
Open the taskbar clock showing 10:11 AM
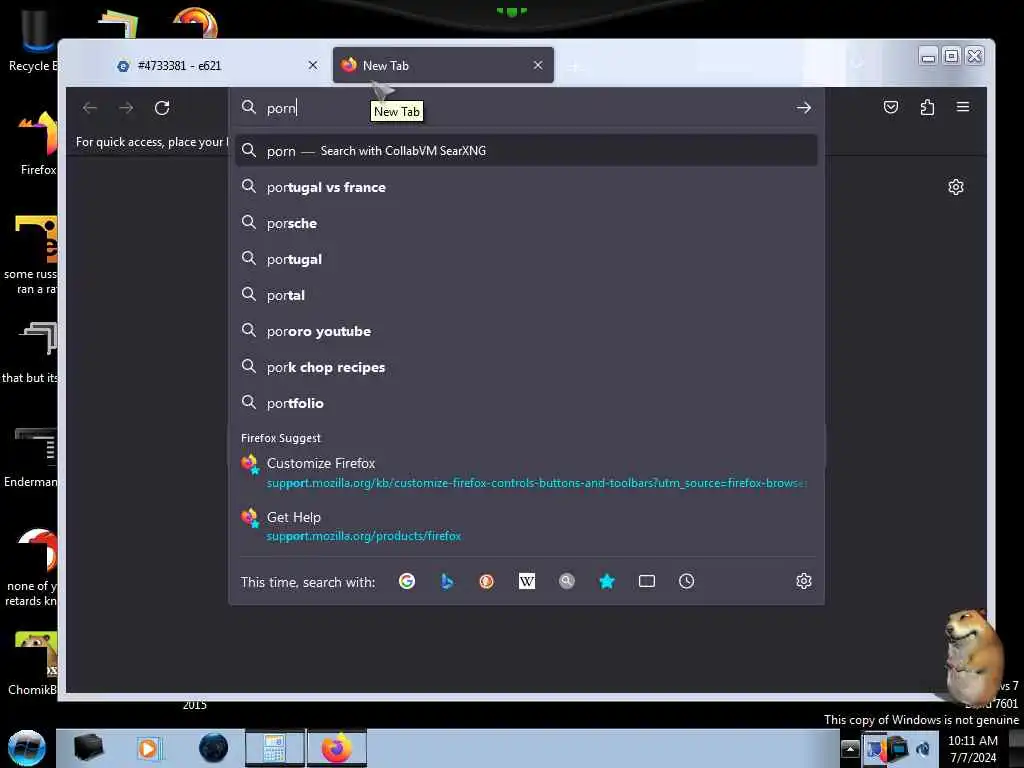pyautogui.click(x=973, y=748)
